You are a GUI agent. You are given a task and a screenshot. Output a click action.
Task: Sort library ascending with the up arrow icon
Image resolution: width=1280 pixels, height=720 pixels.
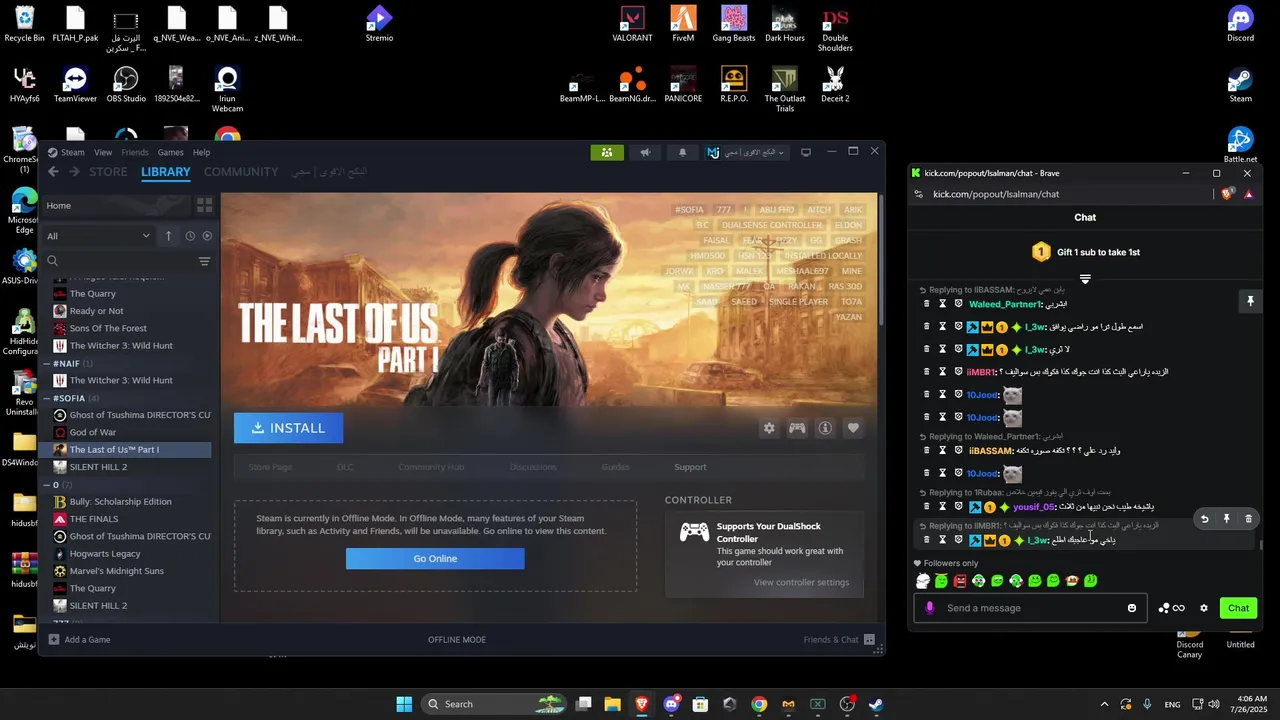[x=168, y=236]
